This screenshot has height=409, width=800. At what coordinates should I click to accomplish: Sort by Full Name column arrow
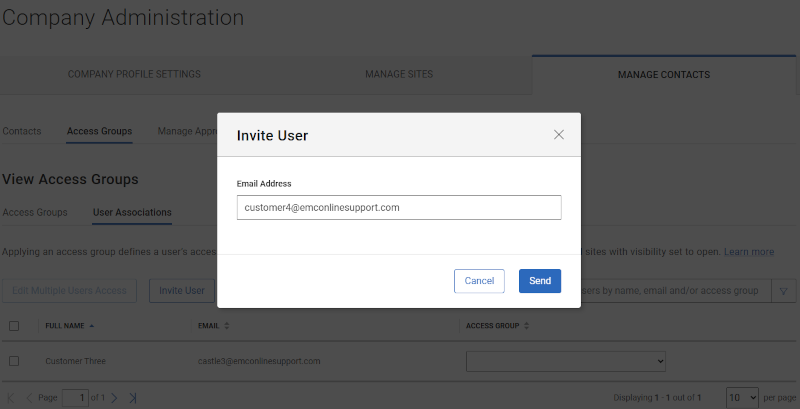(93, 326)
